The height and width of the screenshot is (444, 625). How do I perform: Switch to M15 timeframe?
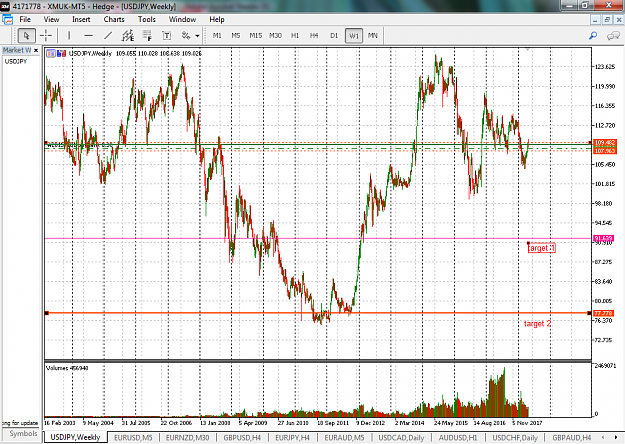[x=256, y=35]
